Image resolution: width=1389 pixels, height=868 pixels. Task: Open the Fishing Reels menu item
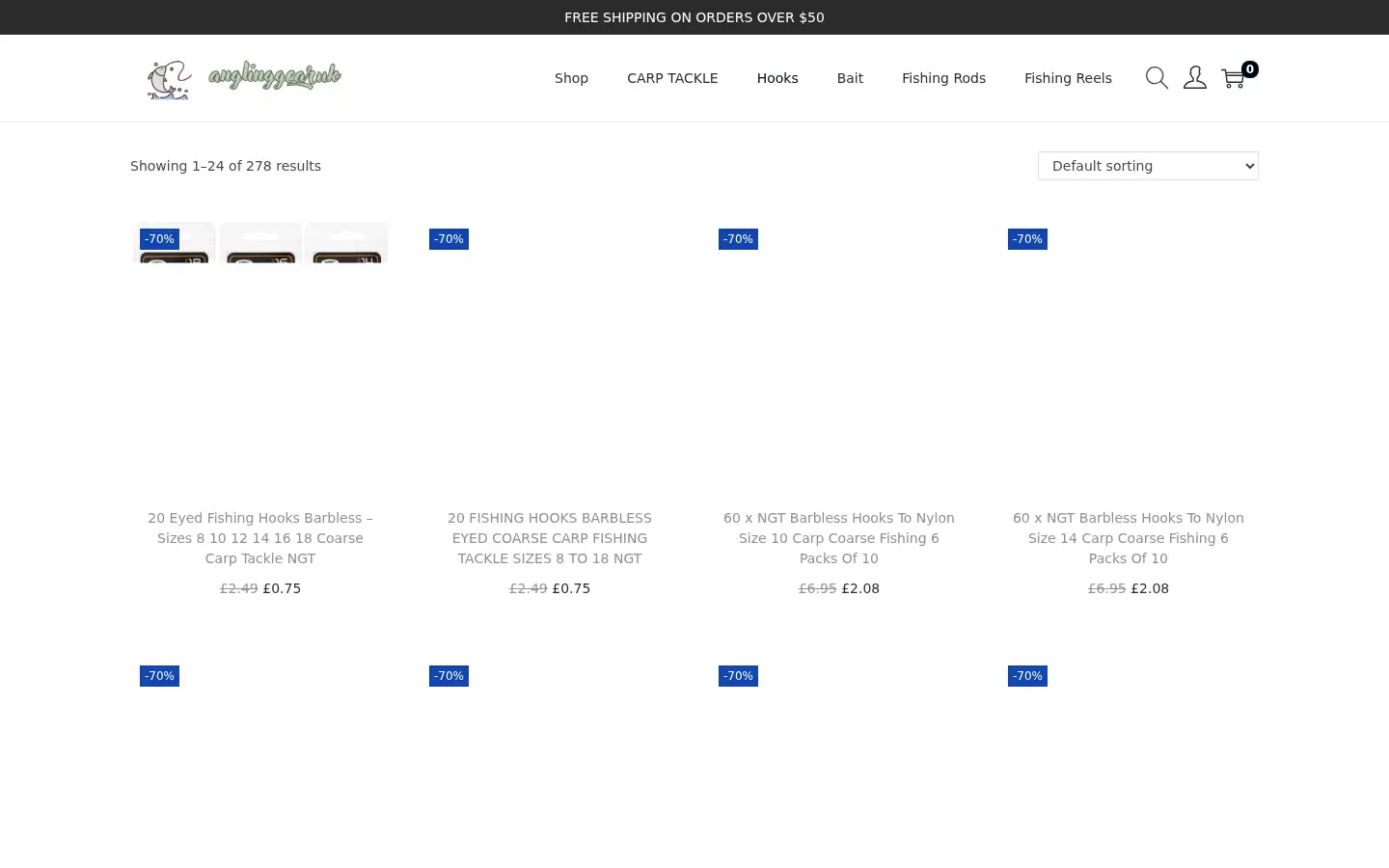pos(1068,78)
